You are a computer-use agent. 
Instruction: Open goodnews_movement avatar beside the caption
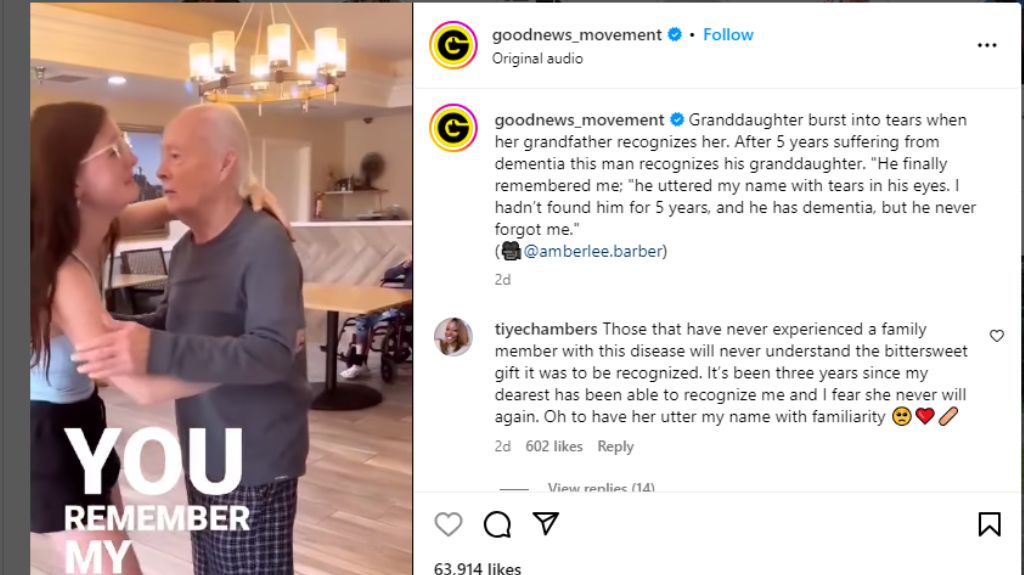point(453,127)
